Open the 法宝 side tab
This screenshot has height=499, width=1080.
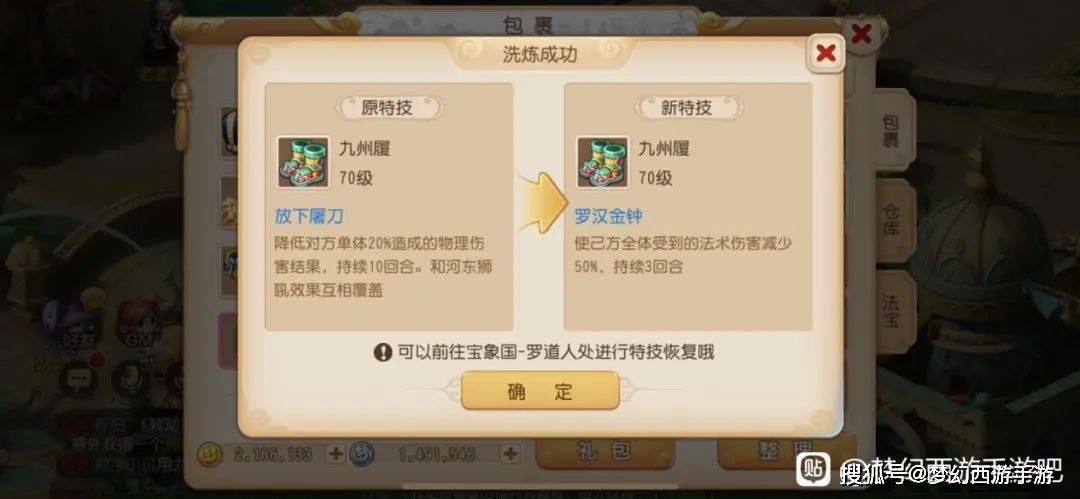pyautogui.click(x=891, y=312)
